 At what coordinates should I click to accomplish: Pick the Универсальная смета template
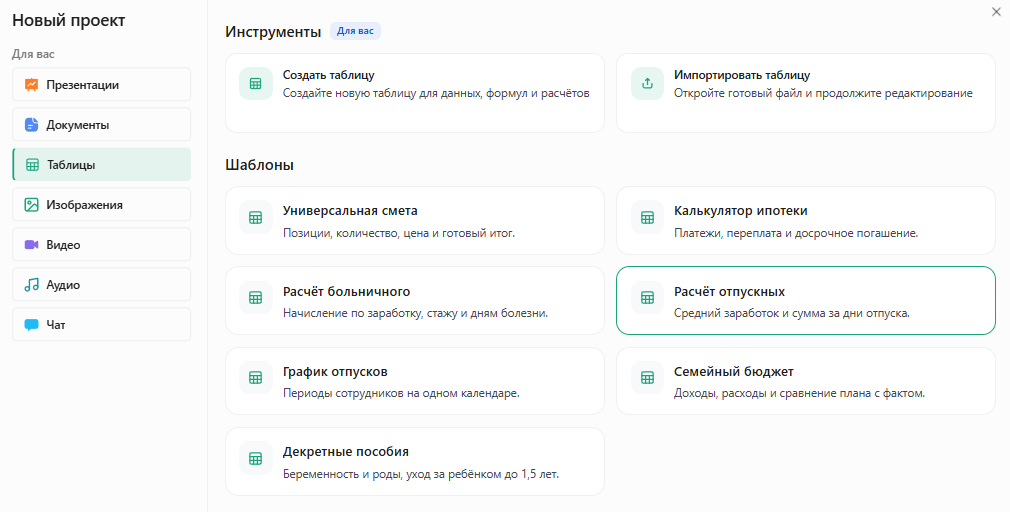415,220
